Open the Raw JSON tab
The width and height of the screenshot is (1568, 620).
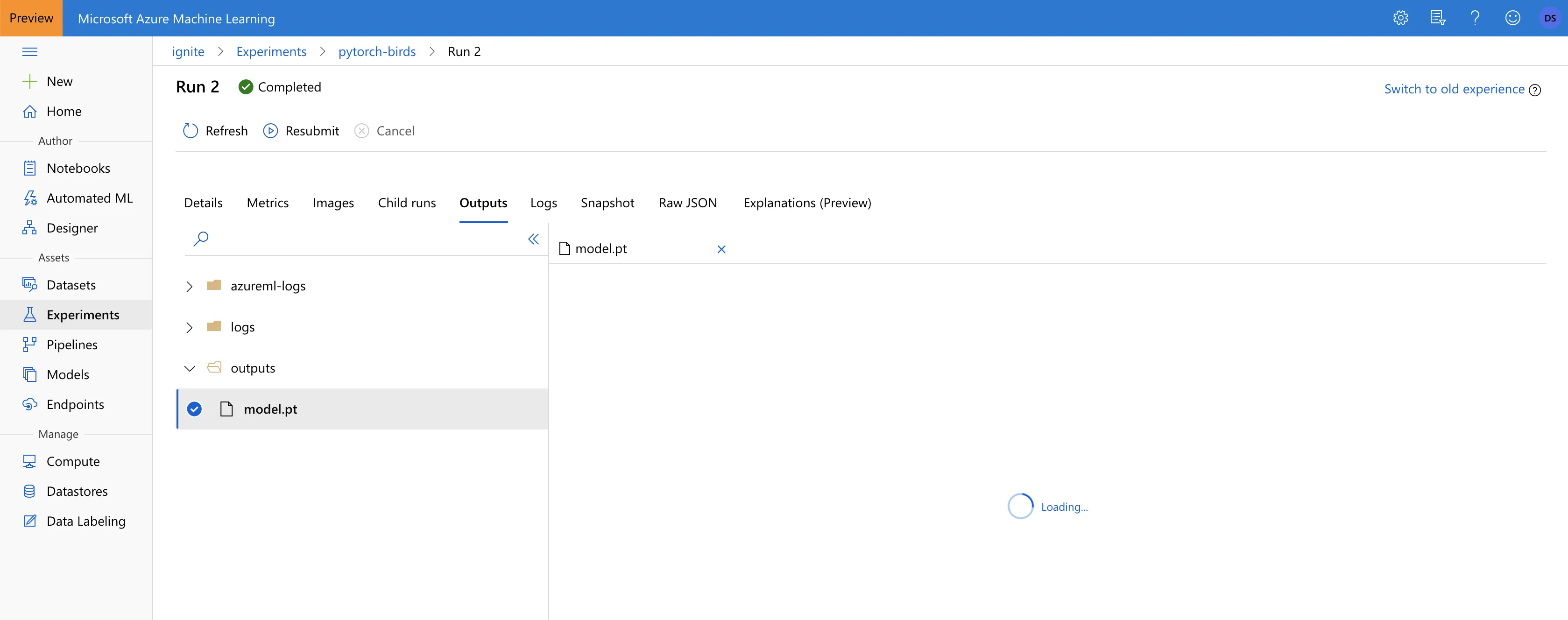687,203
